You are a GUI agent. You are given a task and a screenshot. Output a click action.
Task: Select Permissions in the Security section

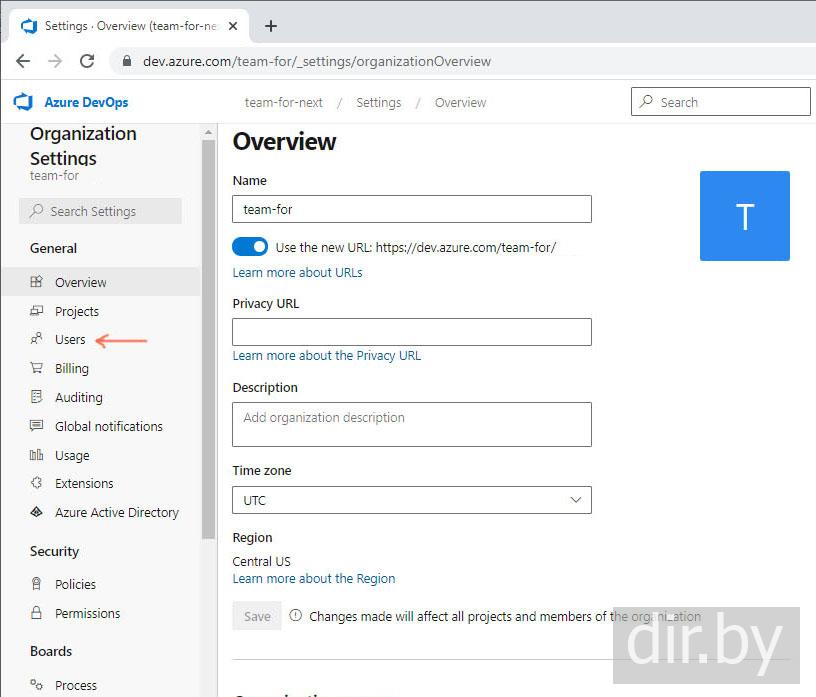[87, 613]
